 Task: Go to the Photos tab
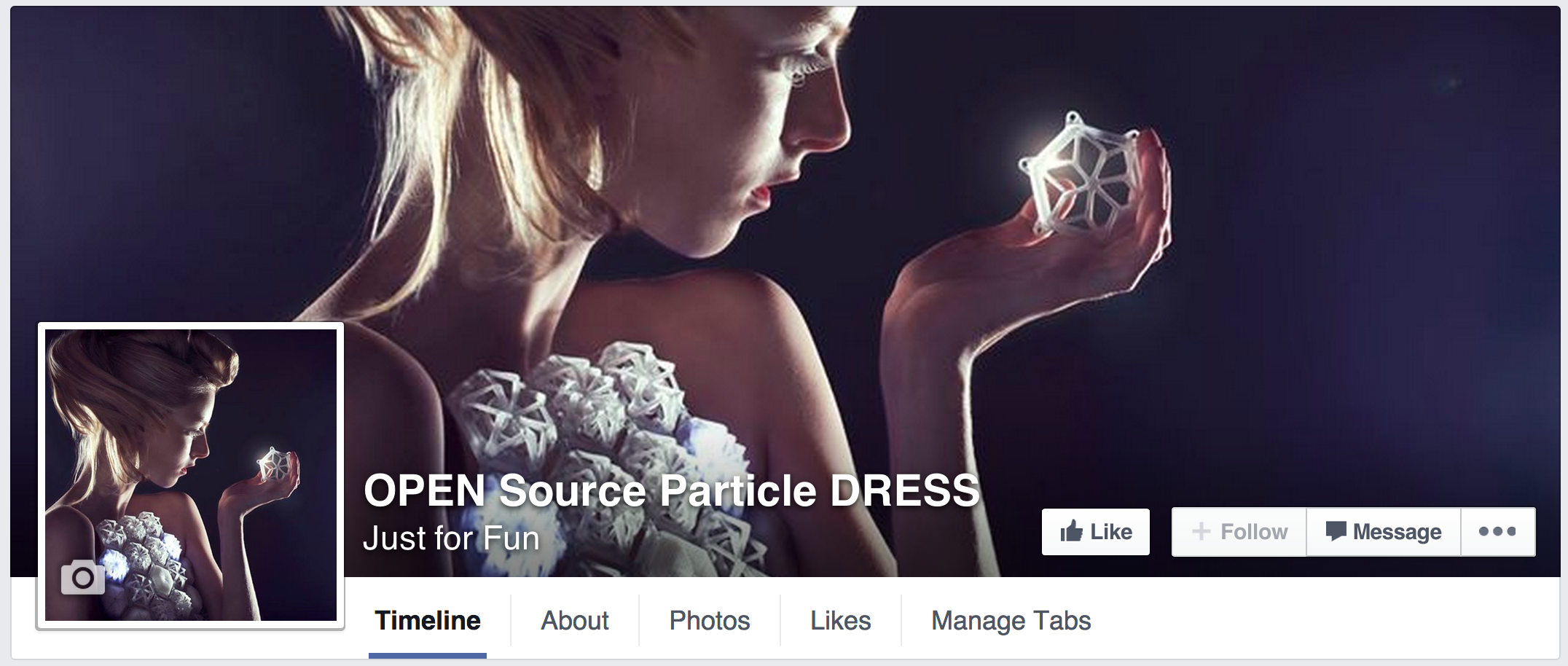[710, 621]
